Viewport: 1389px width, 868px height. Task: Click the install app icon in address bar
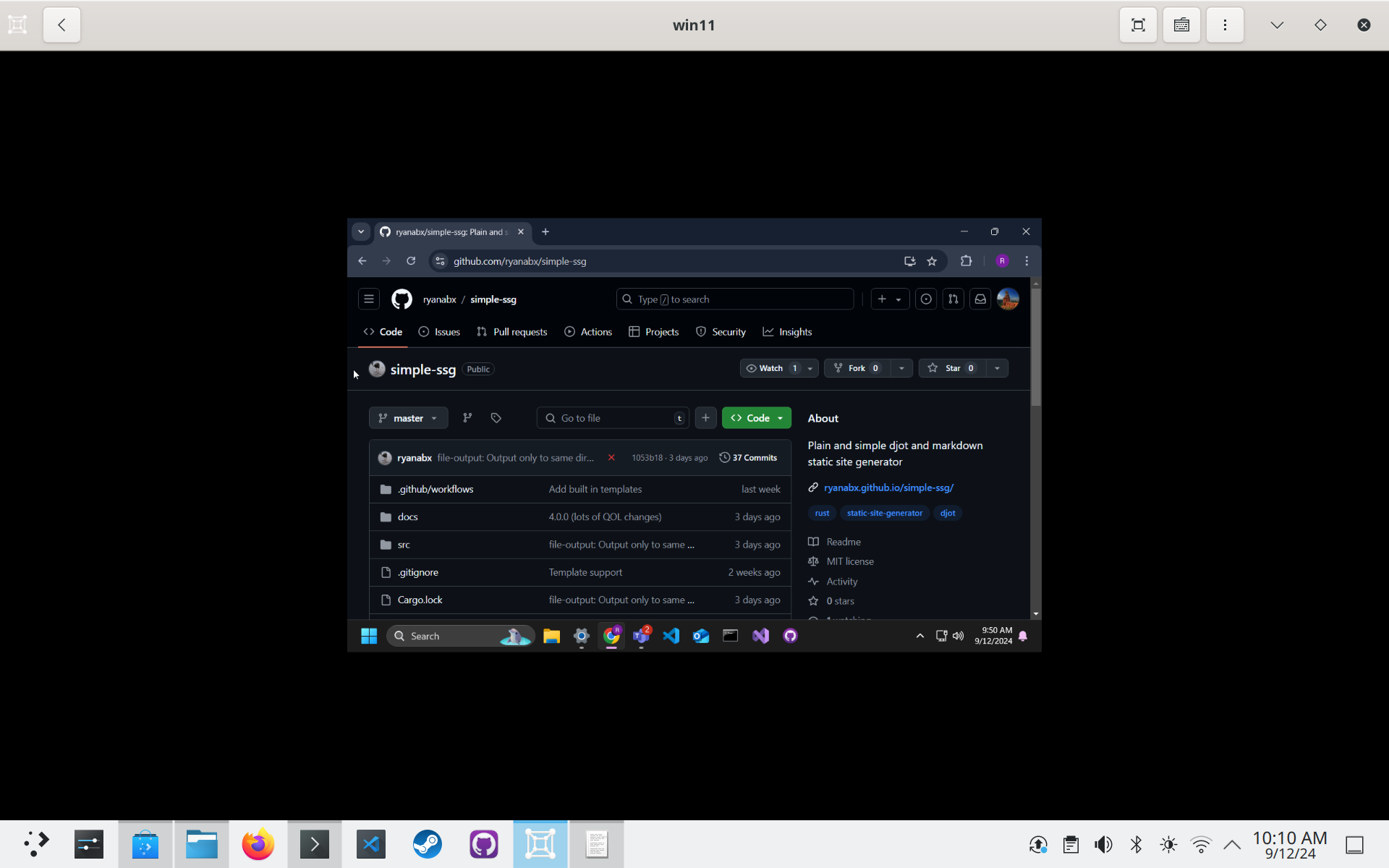[x=909, y=261]
